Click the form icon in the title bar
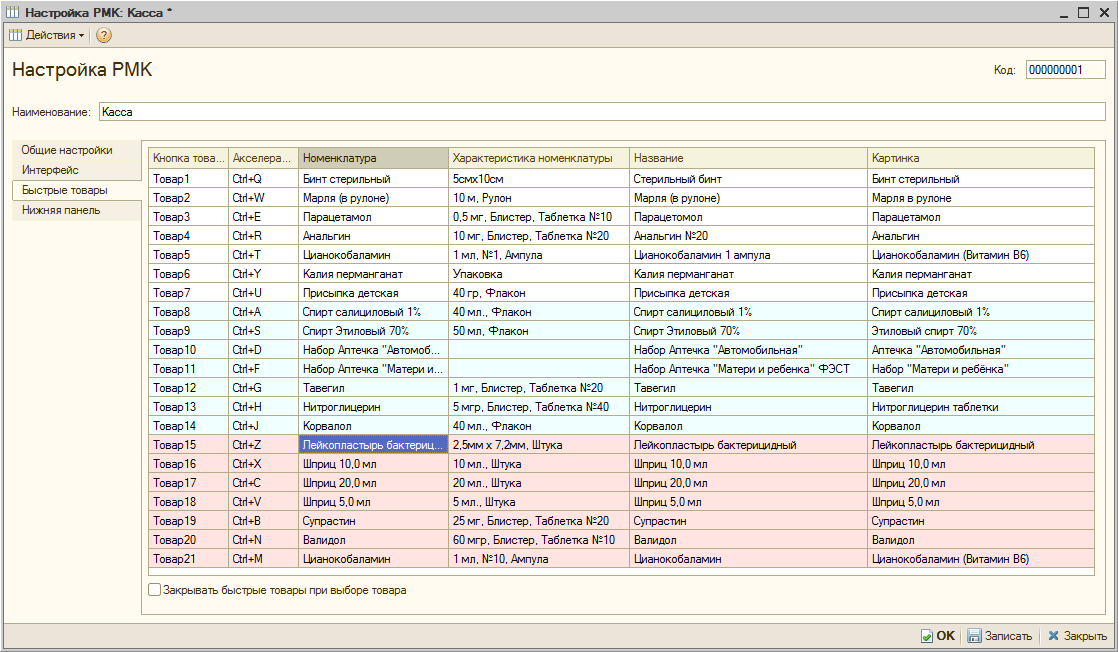Image resolution: width=1118 pixels, height=652 pixels. 12,11
